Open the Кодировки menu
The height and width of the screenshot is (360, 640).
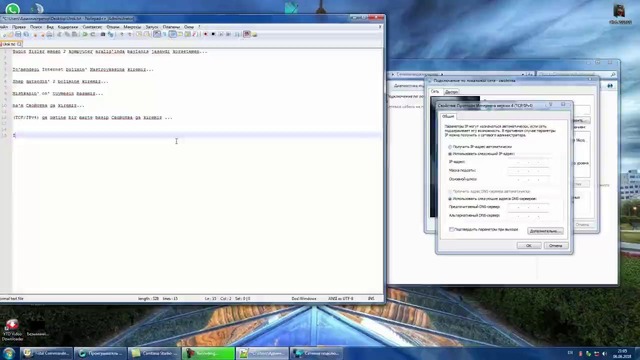pyautogui.click(x=68, y=27)
